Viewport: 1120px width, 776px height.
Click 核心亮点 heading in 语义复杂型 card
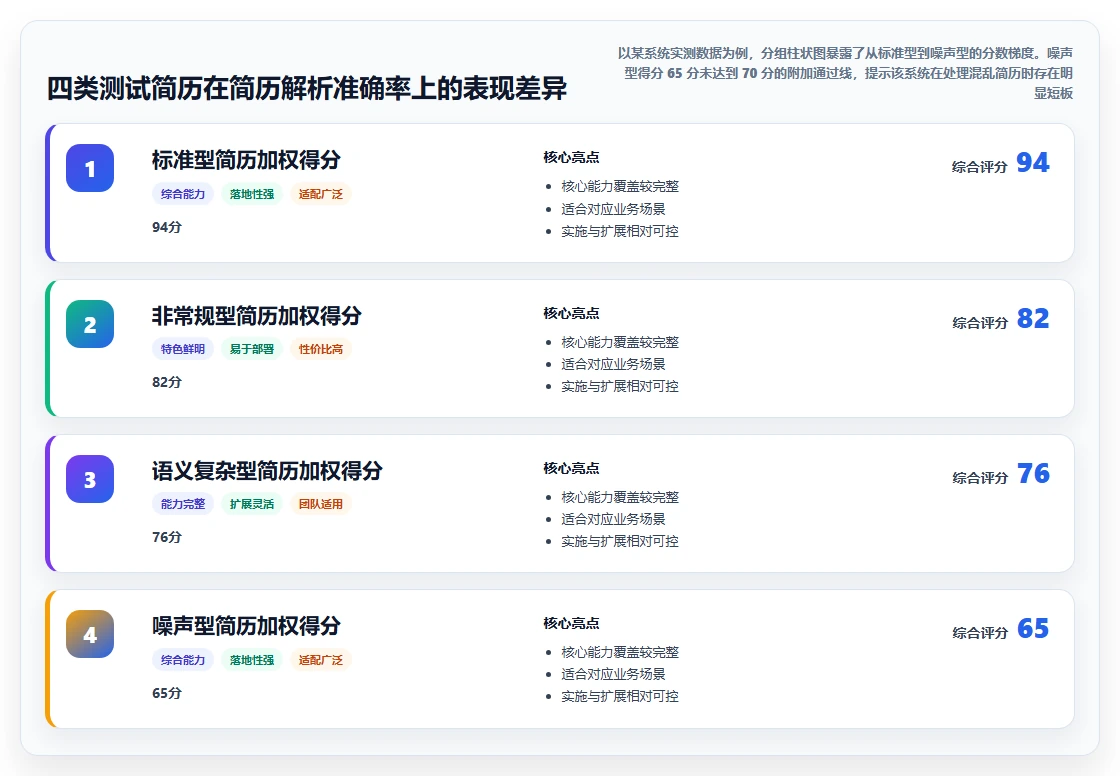tap(571, 468)
